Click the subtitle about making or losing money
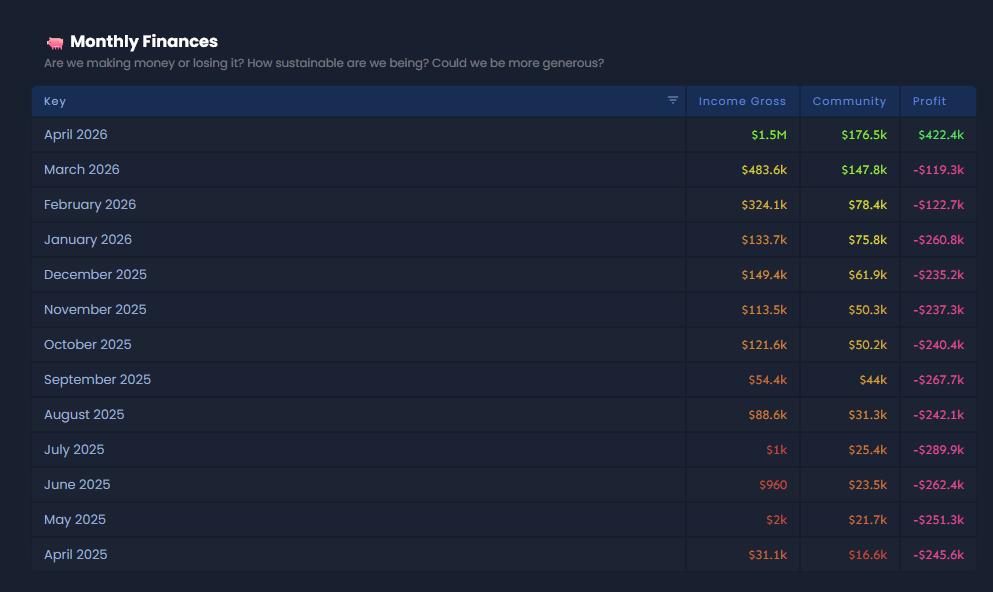 pos(324,63)
